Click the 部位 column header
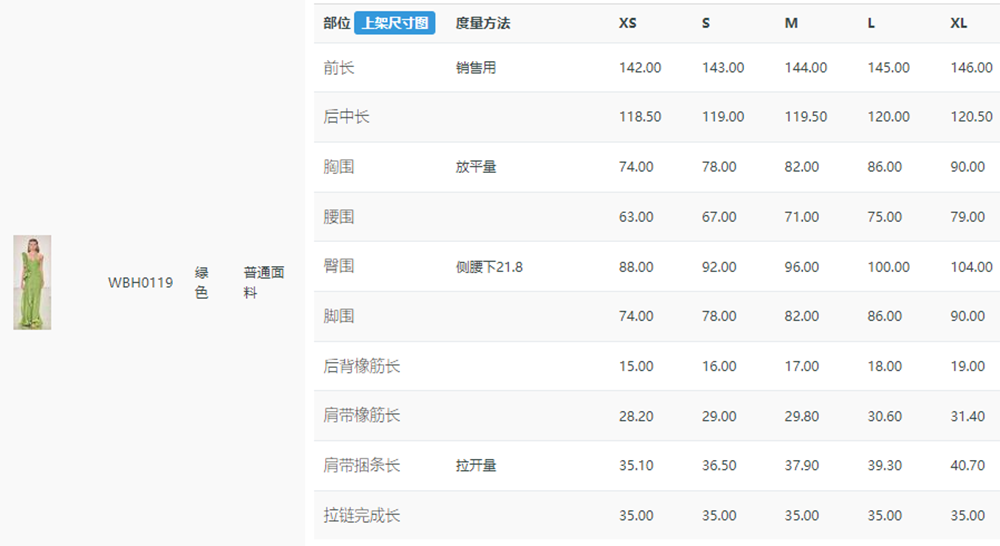Screen dimensions: 1000x546 click(337, 23)
